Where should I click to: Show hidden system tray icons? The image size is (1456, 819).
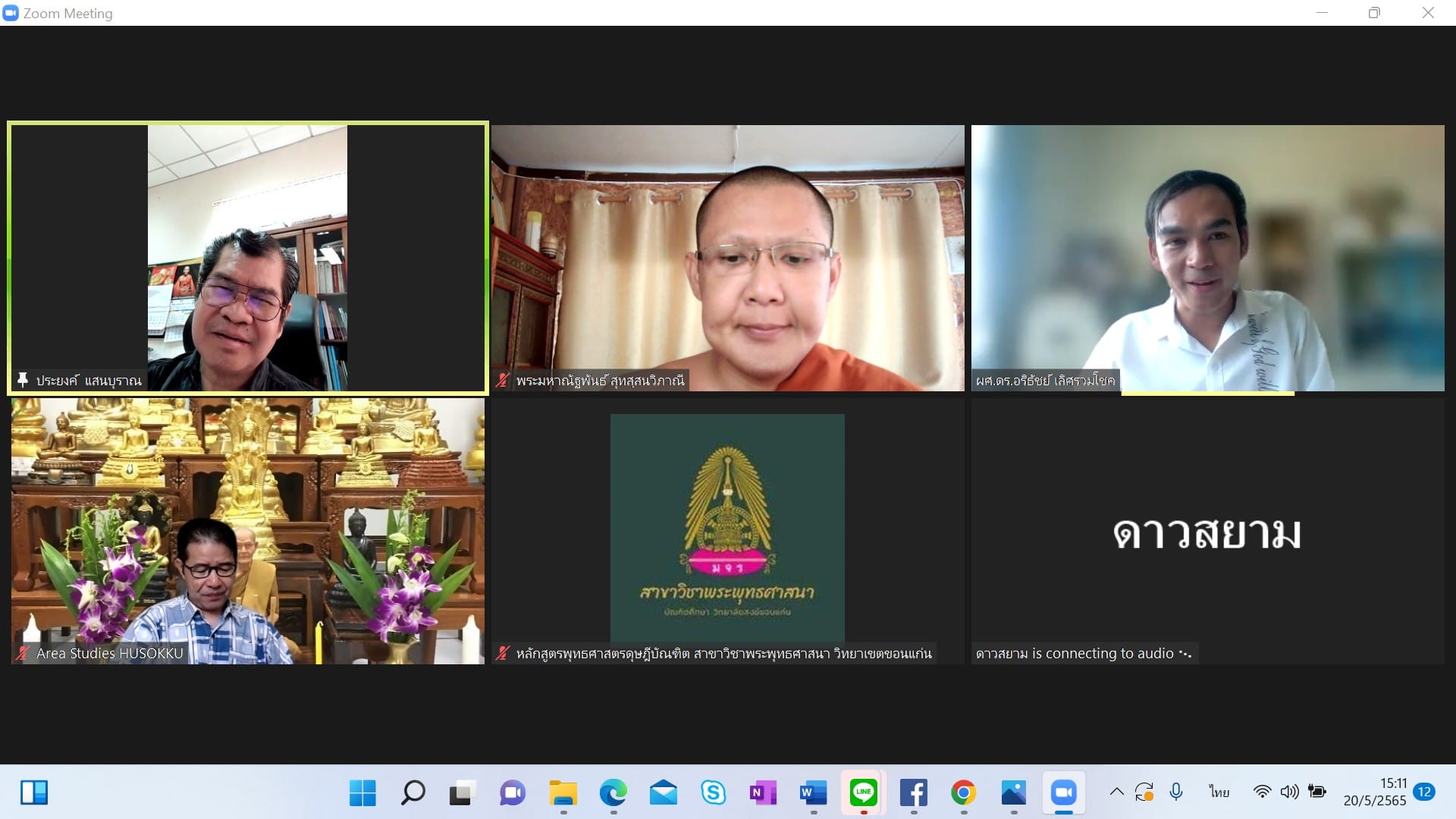(x=1116, y=792)
